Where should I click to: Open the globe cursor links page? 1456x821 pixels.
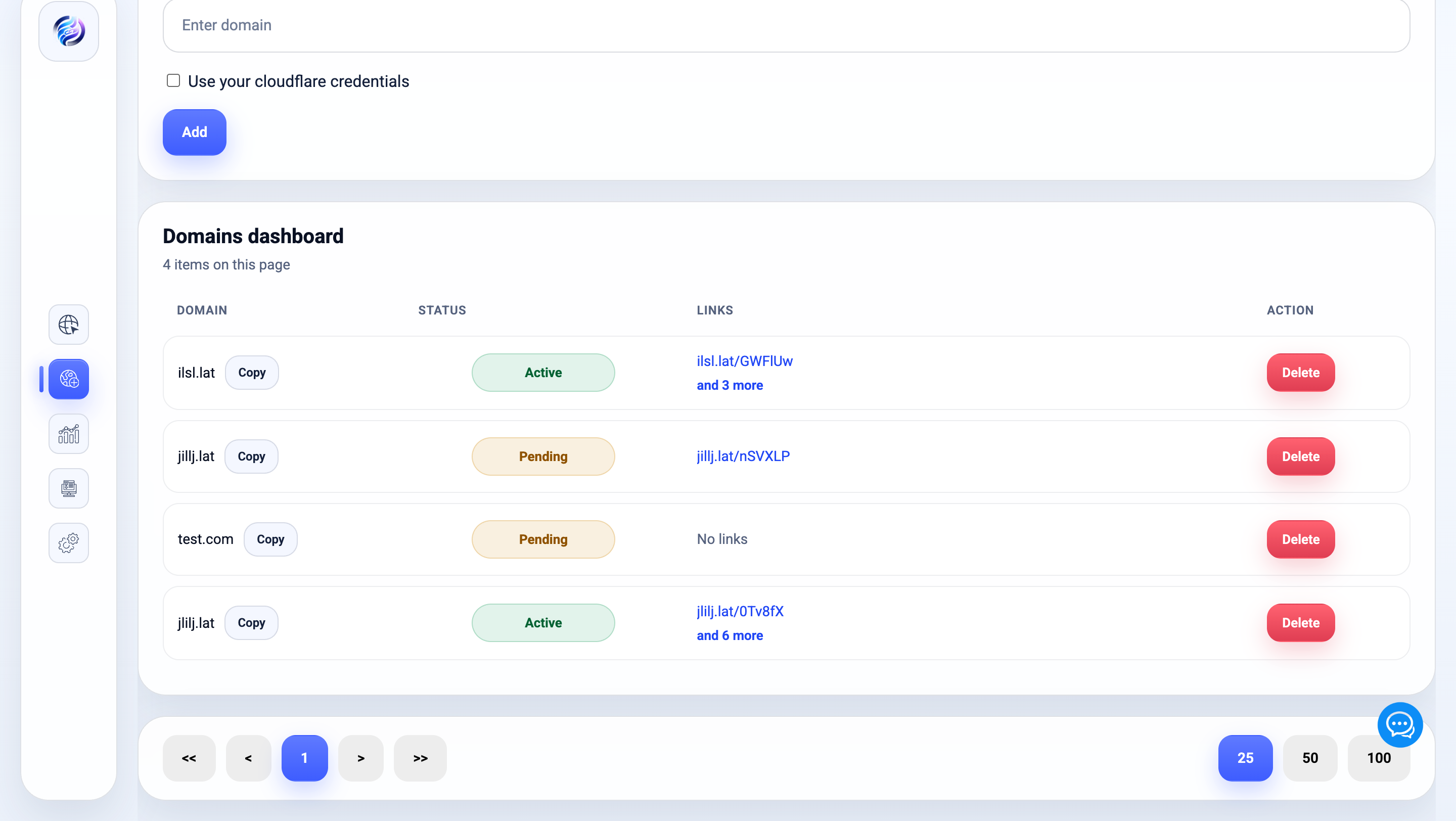[68, 325]
